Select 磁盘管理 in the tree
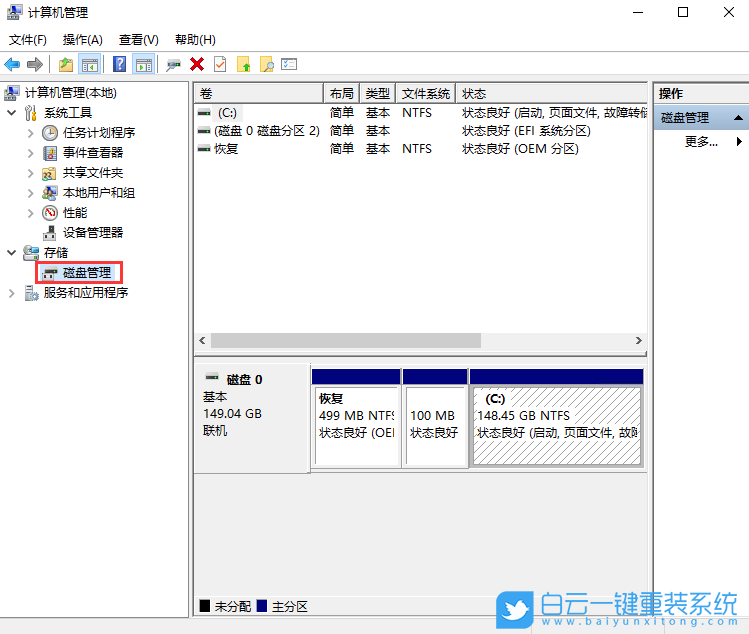Viewport: 749px width, 634px height. (86, 273)
